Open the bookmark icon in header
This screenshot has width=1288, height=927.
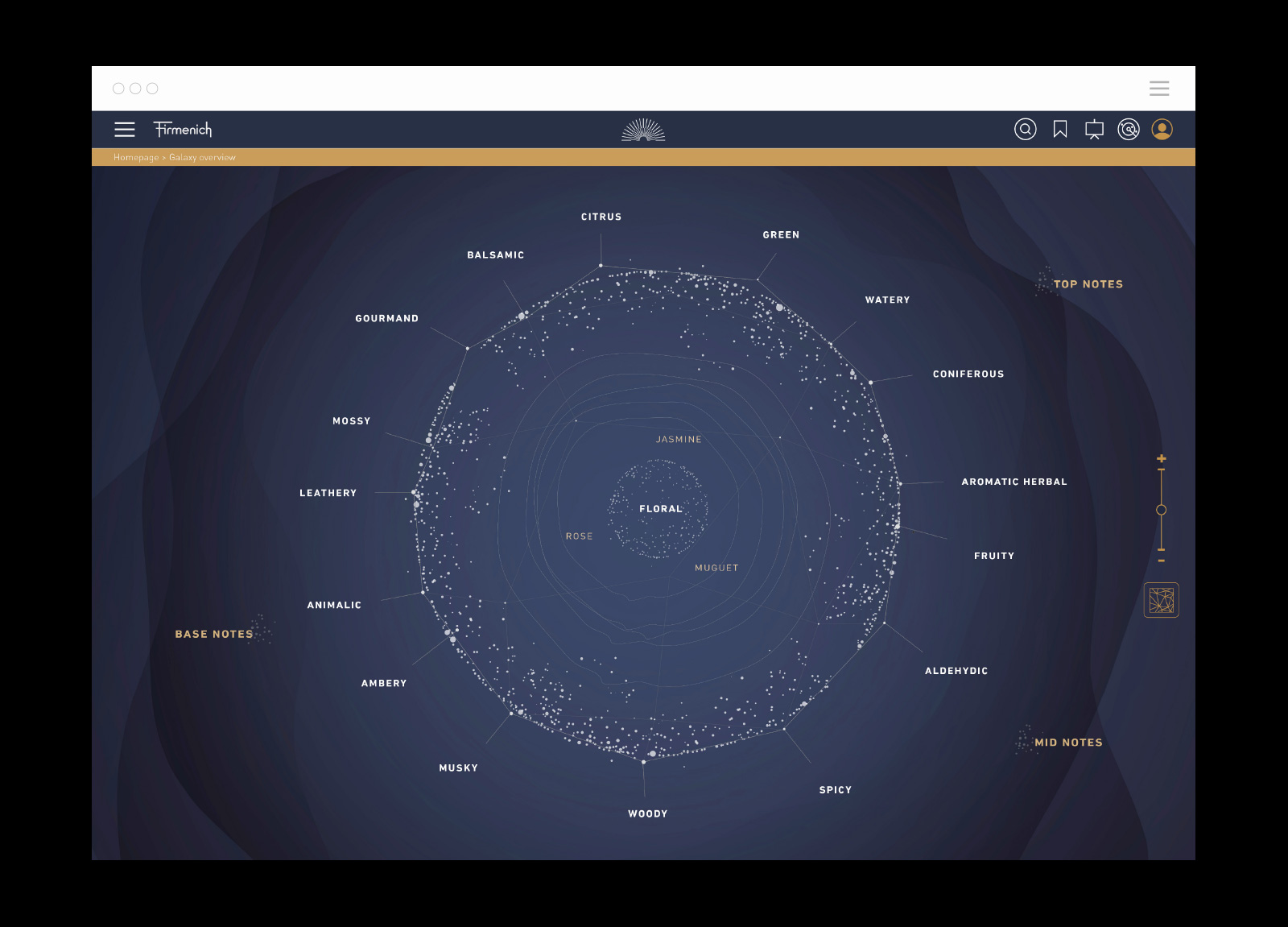pyautogui.click(x=1060, y=129)
